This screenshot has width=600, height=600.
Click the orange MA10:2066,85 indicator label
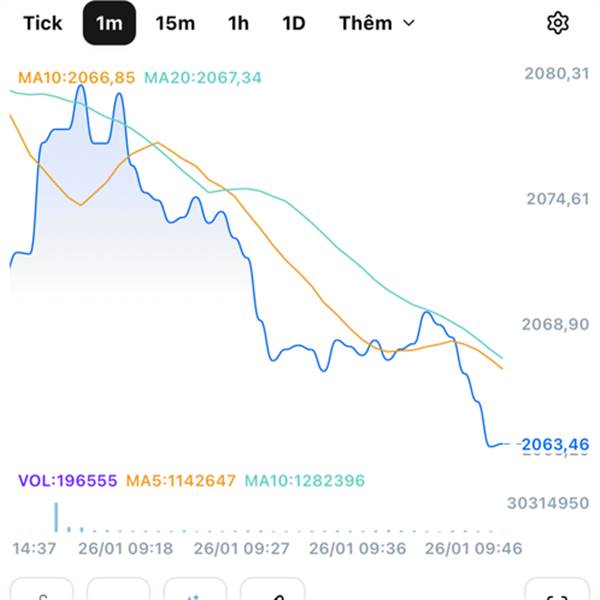(x=76, y=77)
